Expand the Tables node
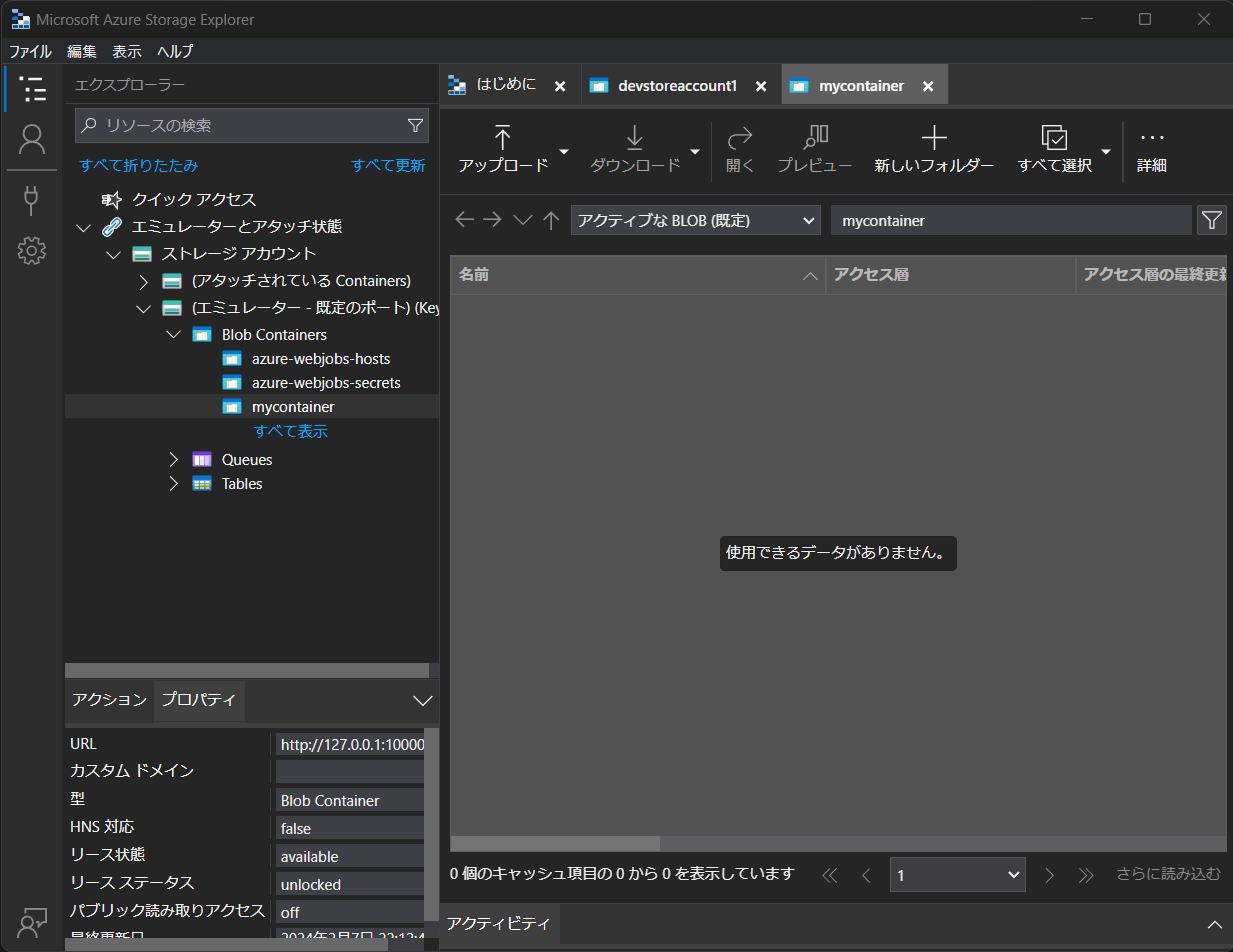Screen dimensions: 1233x952 click(x=173, y=483)
